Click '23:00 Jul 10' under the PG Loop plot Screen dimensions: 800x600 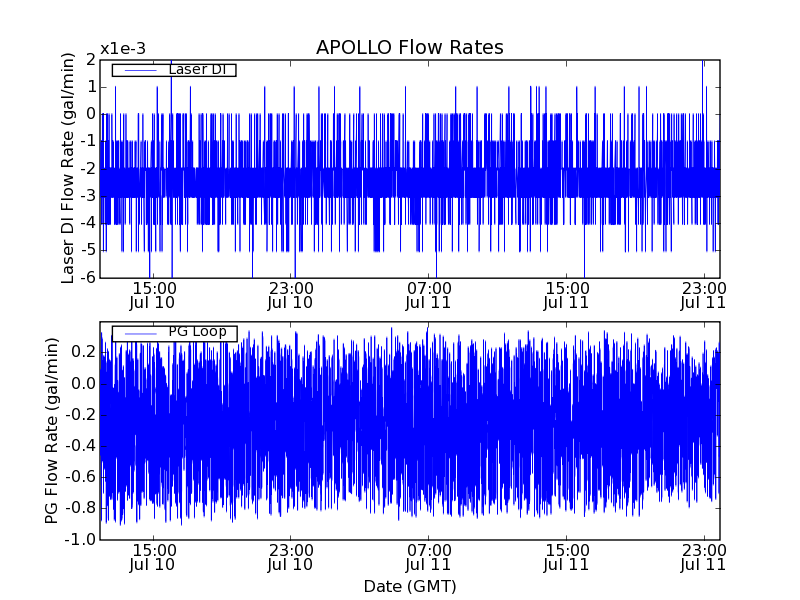[x=290, y=558]
